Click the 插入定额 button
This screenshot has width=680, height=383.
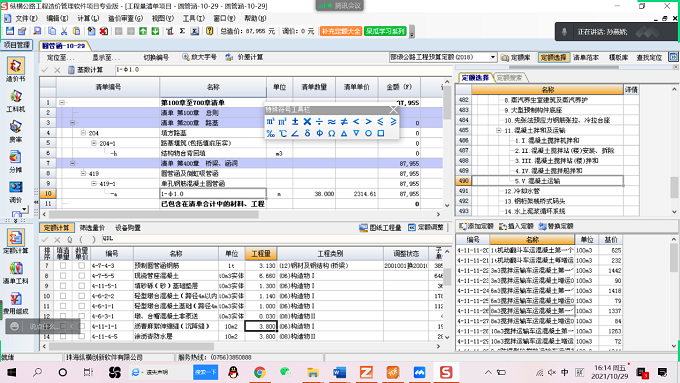(516, 226)
